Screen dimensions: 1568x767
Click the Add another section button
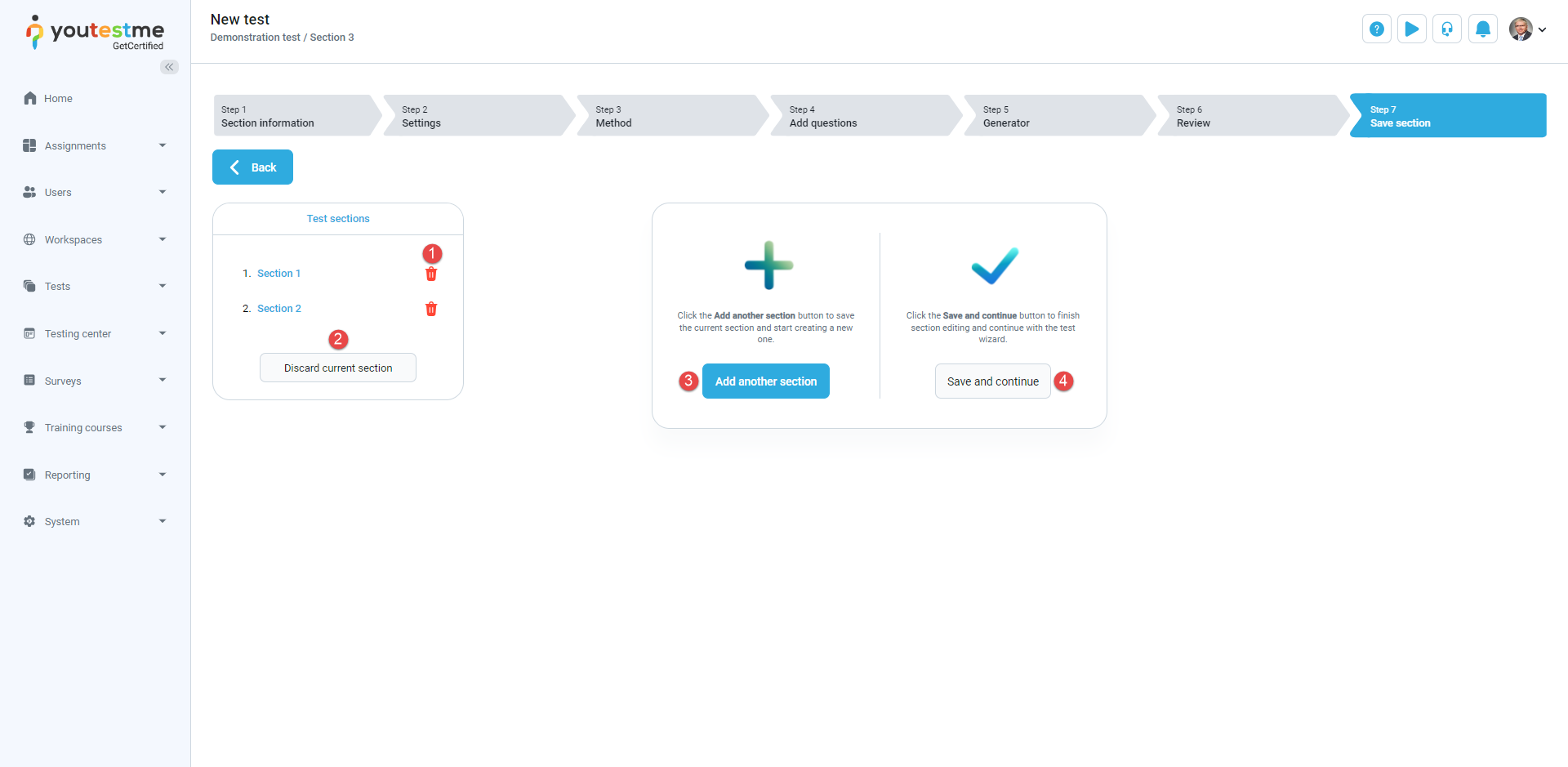(x=766, y=381)
